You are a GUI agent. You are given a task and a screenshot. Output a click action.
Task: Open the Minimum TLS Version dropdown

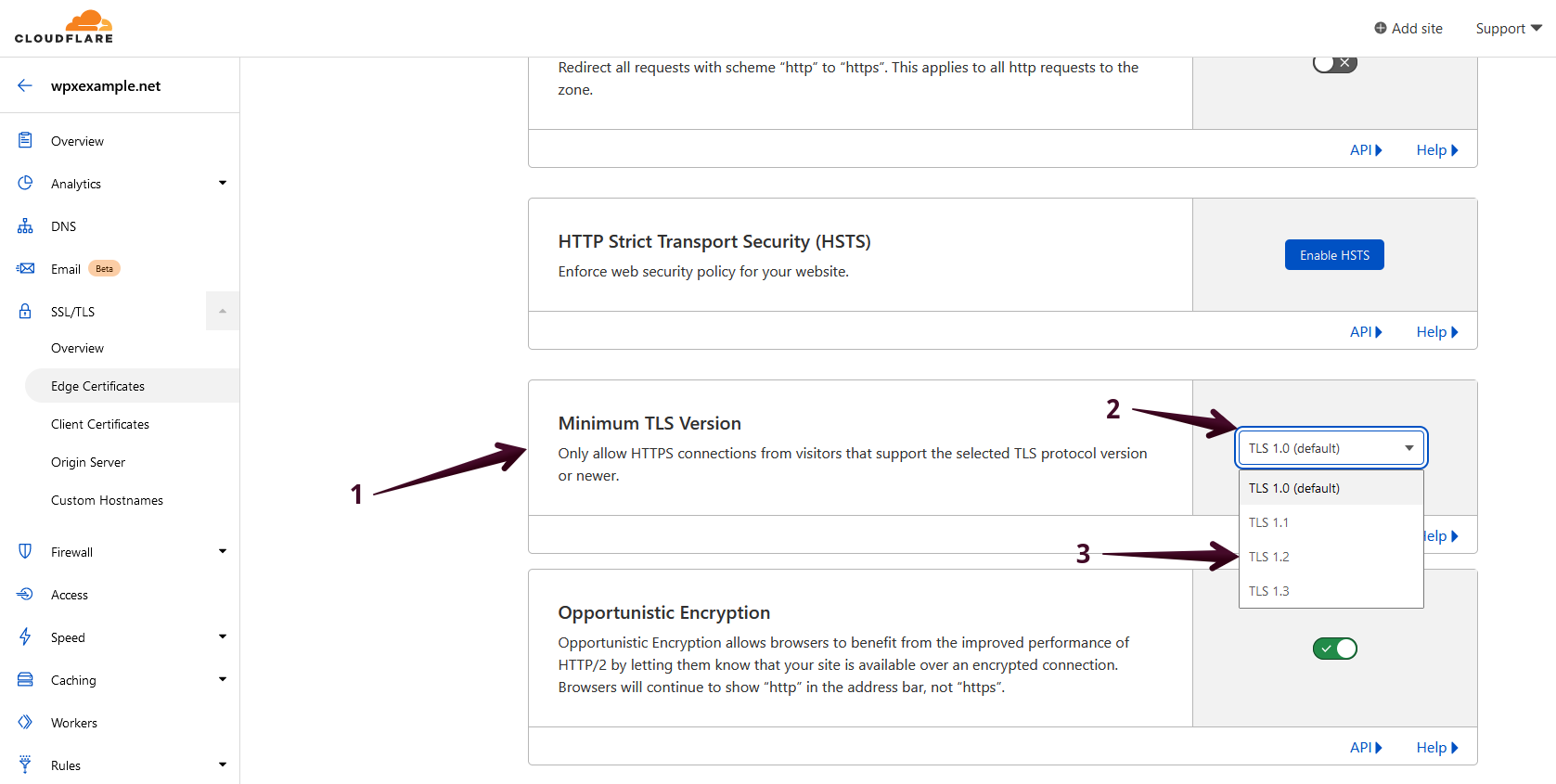pos(1331,448)
